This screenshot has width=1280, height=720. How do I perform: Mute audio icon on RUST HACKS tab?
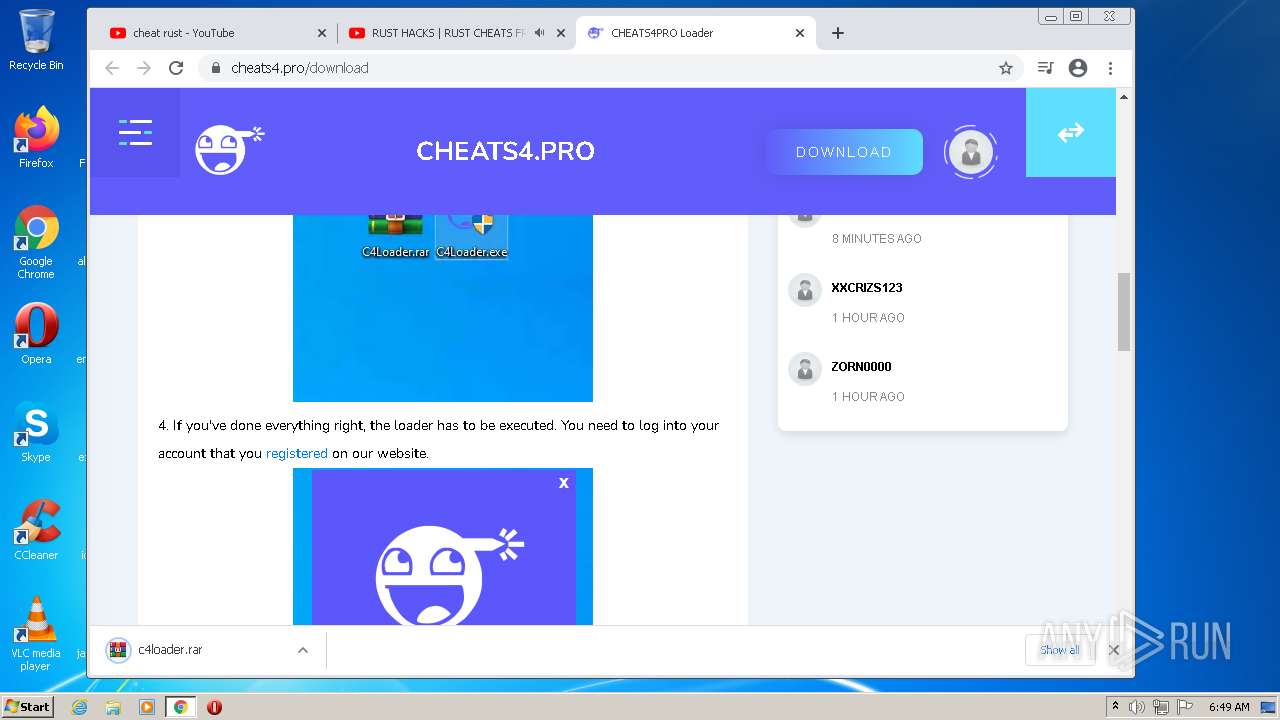click(540, 33)
